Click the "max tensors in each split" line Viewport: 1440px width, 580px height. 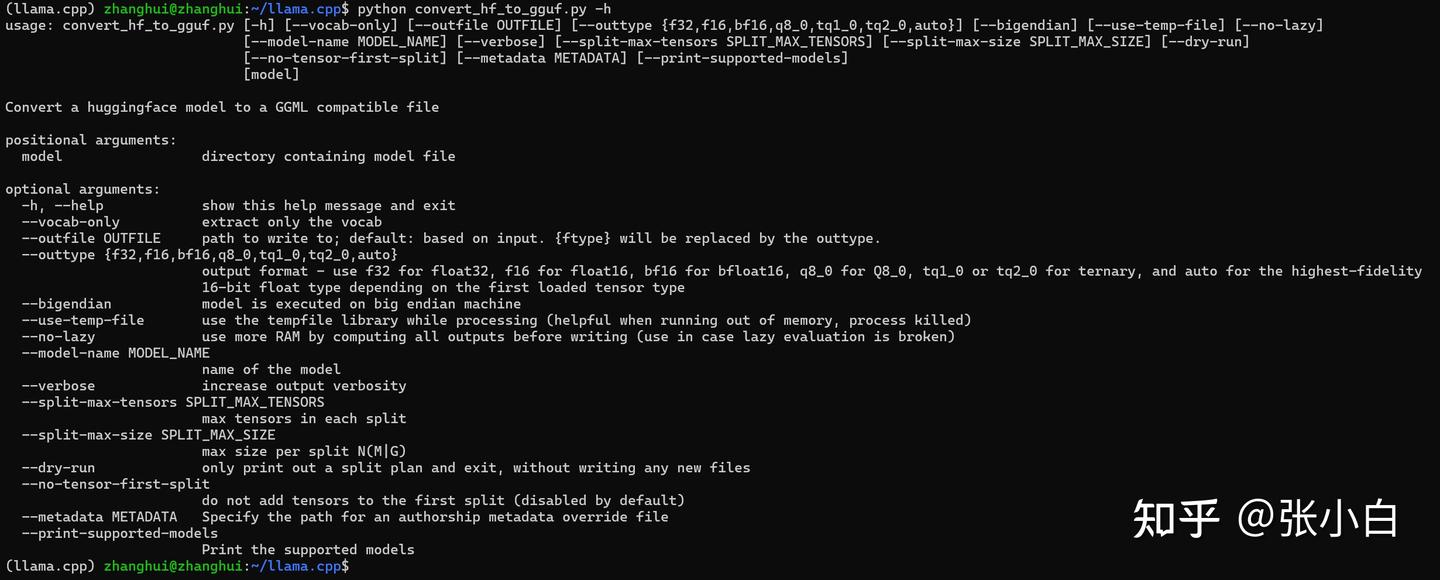point(304,418)
